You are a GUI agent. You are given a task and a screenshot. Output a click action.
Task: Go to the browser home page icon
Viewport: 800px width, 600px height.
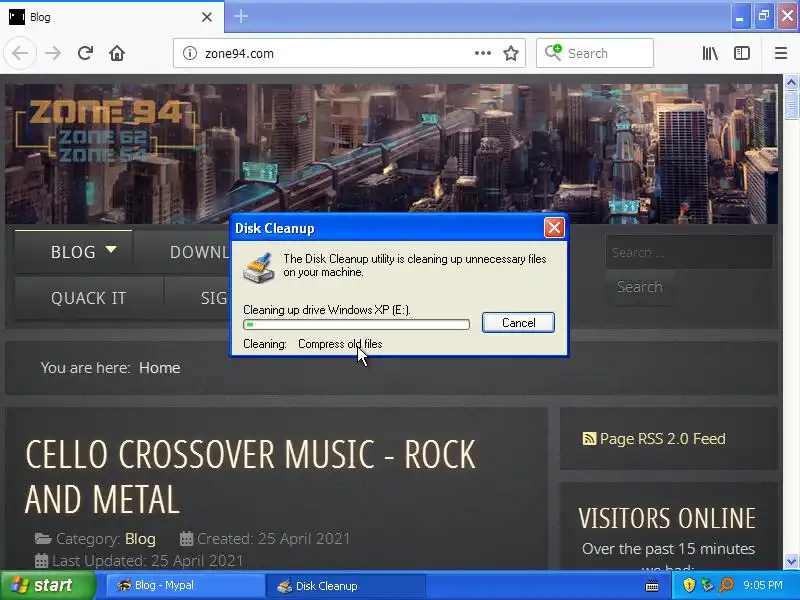[x=117, y=53]
